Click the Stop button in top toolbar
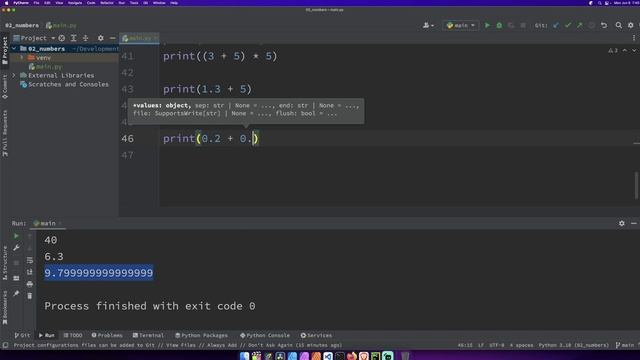 (x=523, y=25)
